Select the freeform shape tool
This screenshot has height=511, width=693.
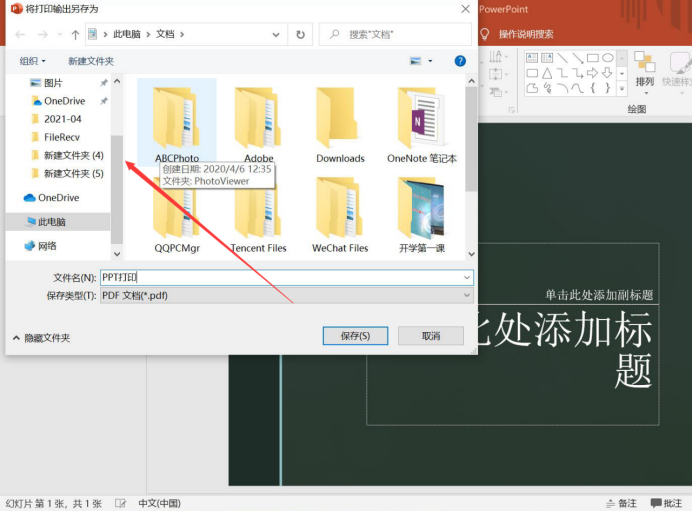click(532, 88)
